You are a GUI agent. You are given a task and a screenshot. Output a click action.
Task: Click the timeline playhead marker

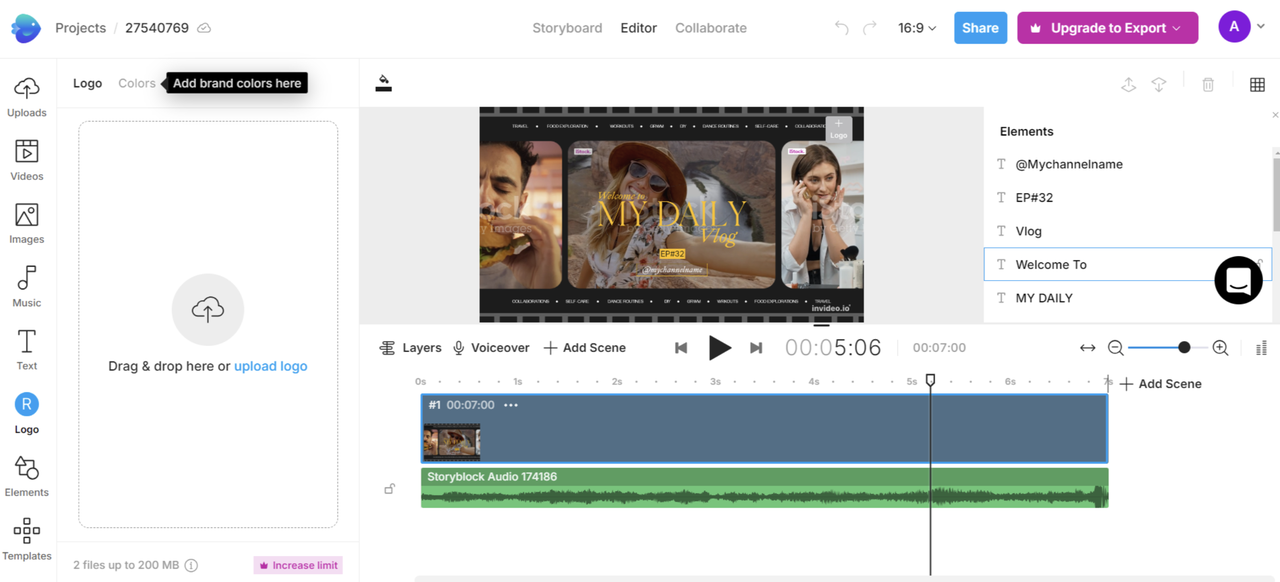pyautogui.click(x=930, y=381)
